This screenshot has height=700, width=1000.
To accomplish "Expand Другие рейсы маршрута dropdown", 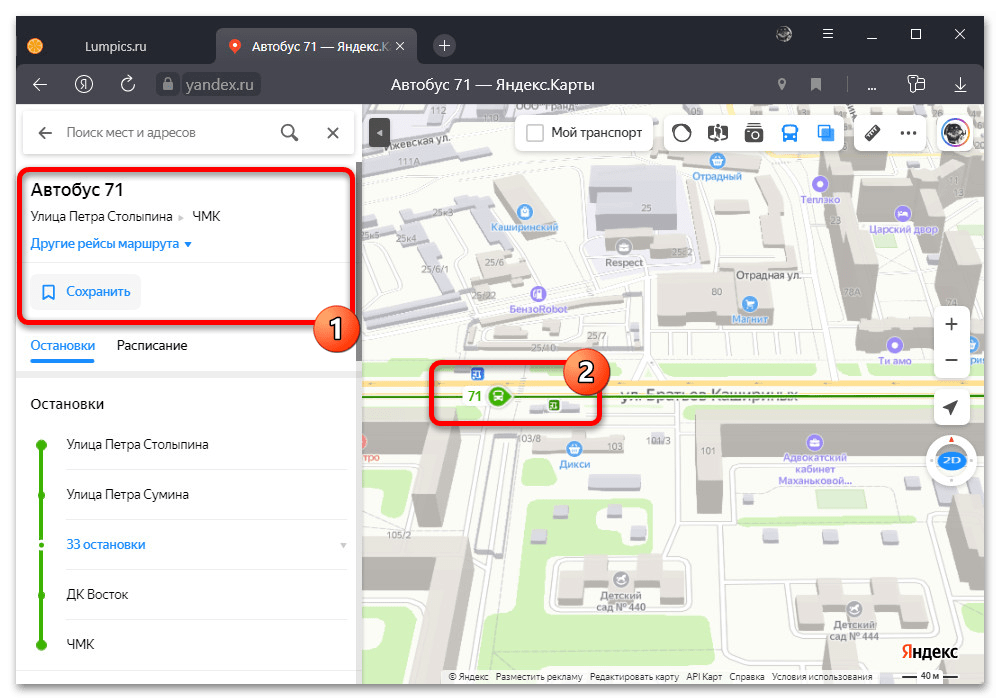I will [x=111, y=244].
